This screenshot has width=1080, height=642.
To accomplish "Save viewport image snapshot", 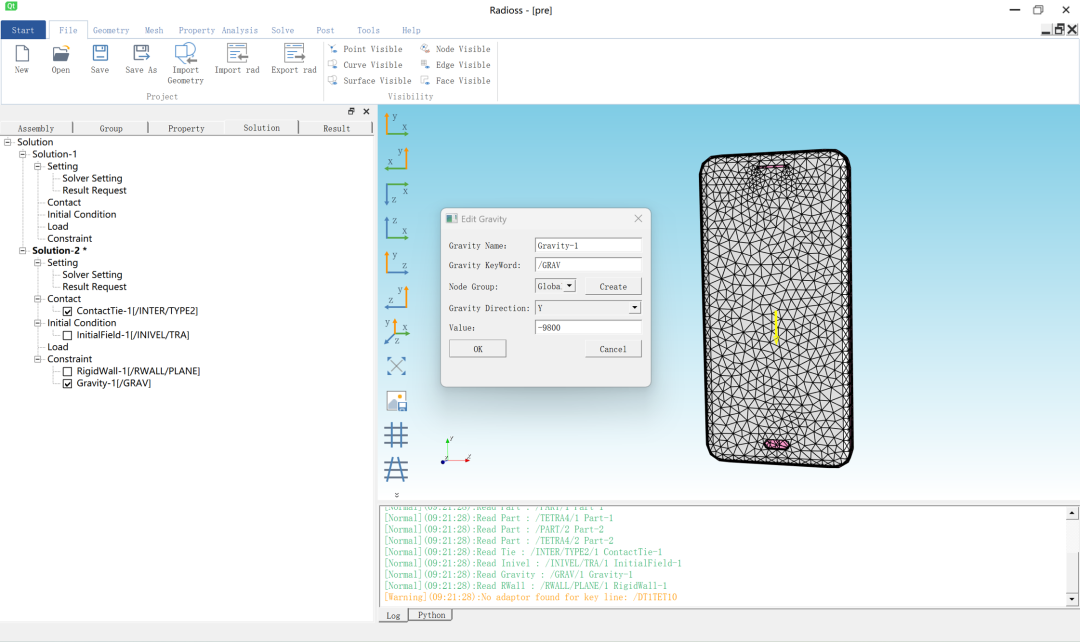I will click(x=396, y=401).
